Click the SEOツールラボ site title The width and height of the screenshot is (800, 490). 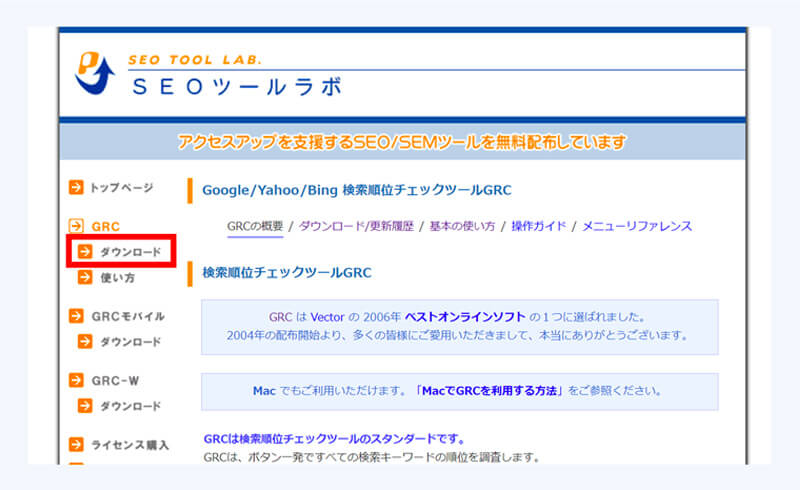pyautogui.click(x=237, y=87)
